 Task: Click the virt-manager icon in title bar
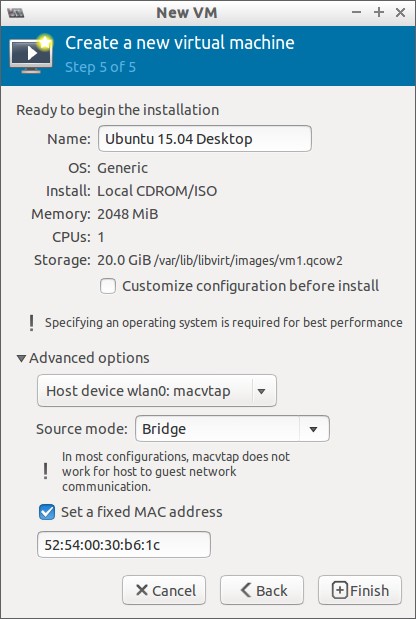(16, 13)
